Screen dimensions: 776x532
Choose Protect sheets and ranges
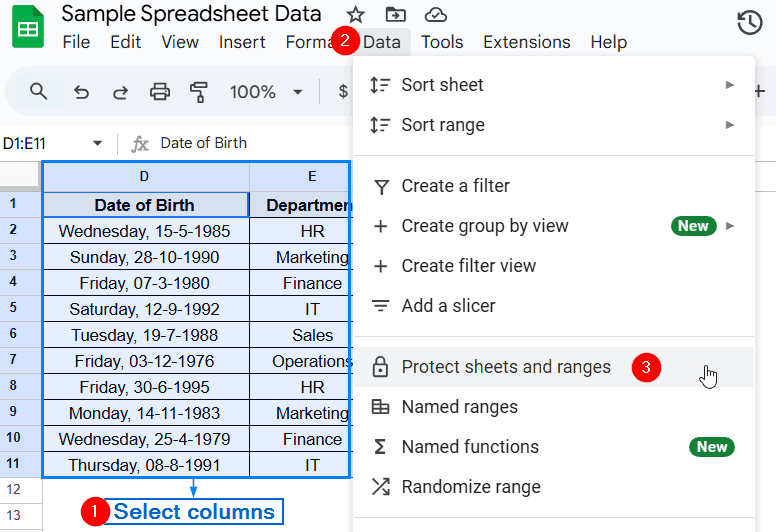(x=554, y=367)
